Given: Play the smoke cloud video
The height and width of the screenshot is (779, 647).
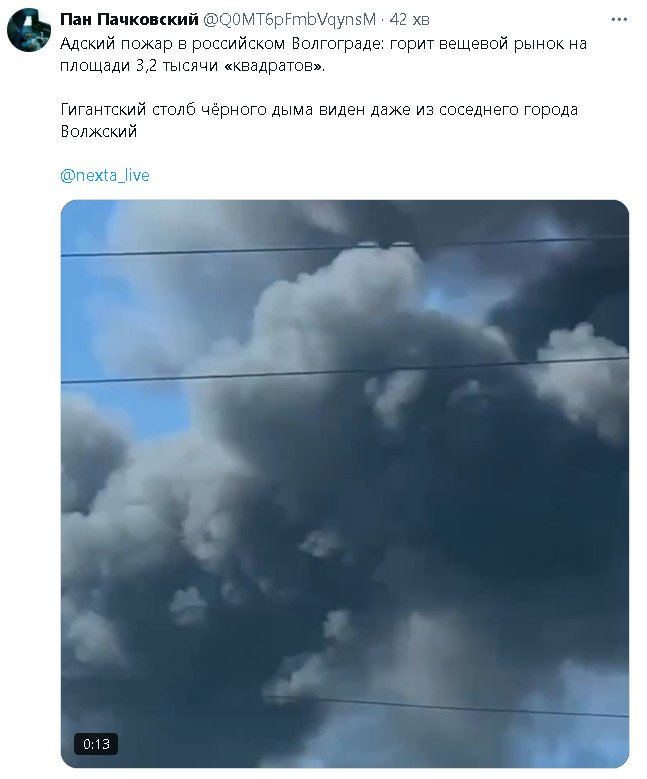Looking at the screenshot, I should [345, 484].
